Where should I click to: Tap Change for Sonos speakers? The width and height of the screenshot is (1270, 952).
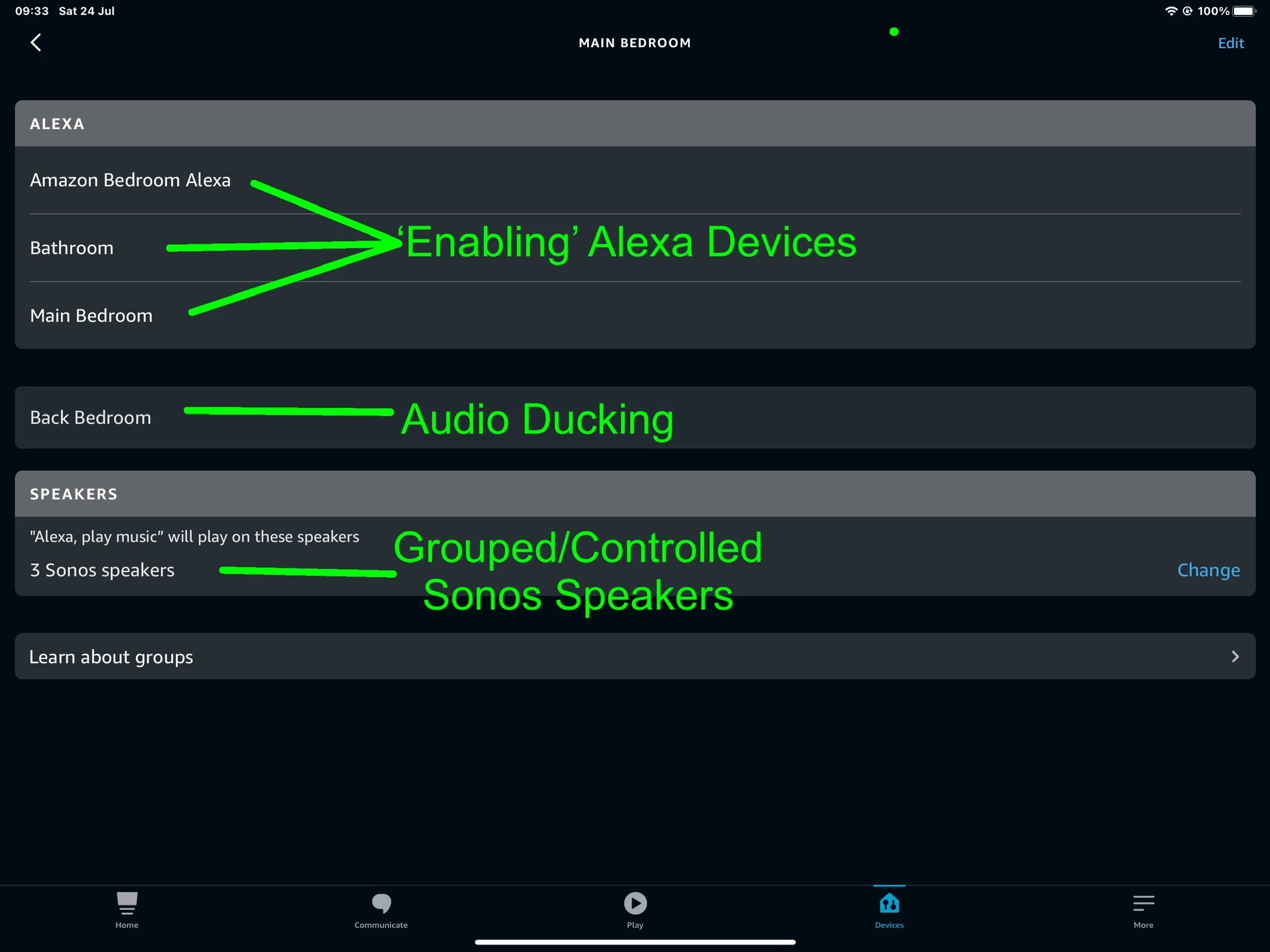click(1208, 570)
